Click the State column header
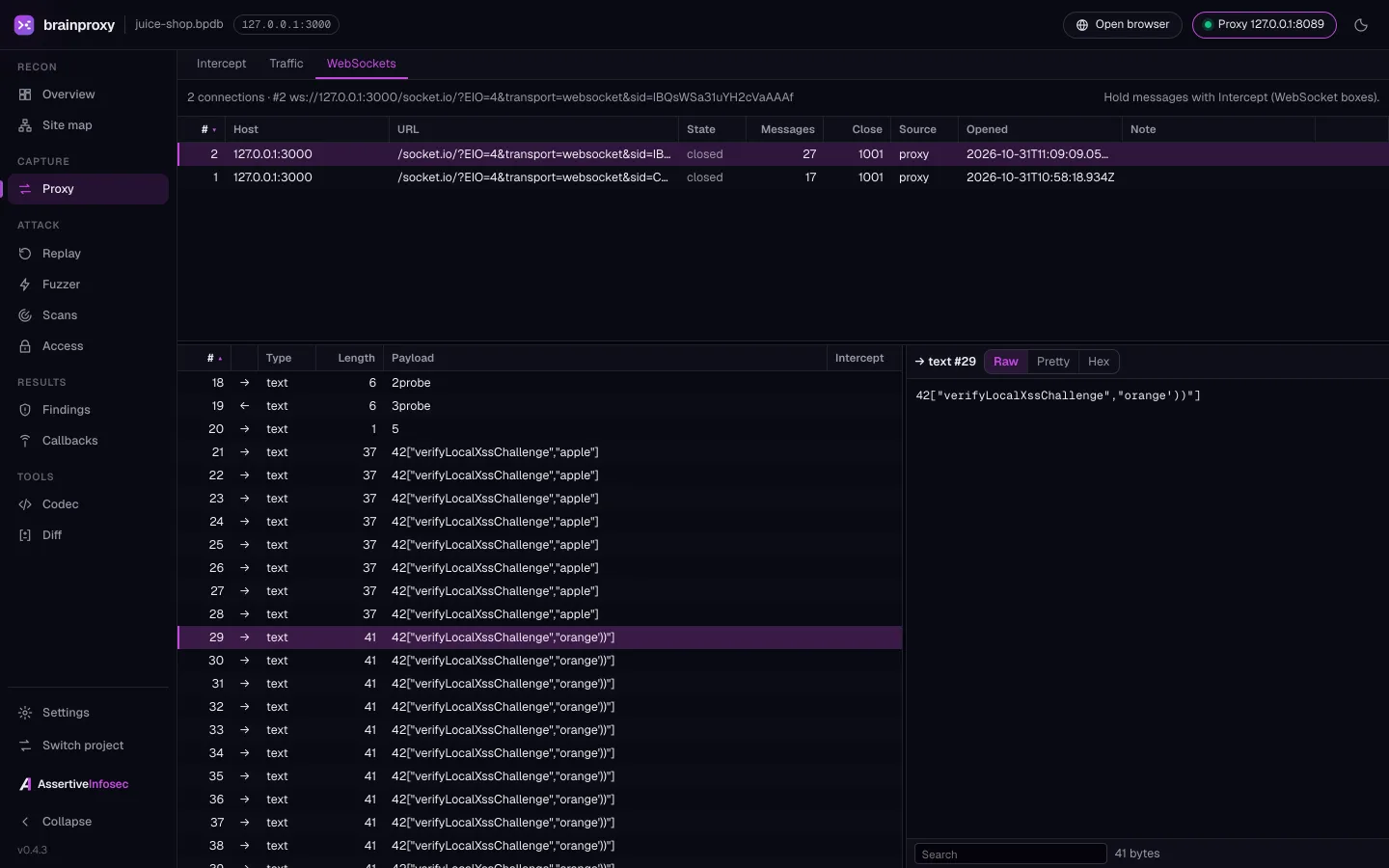Viewport: 1389px width, 868px height. pos(712,129)
